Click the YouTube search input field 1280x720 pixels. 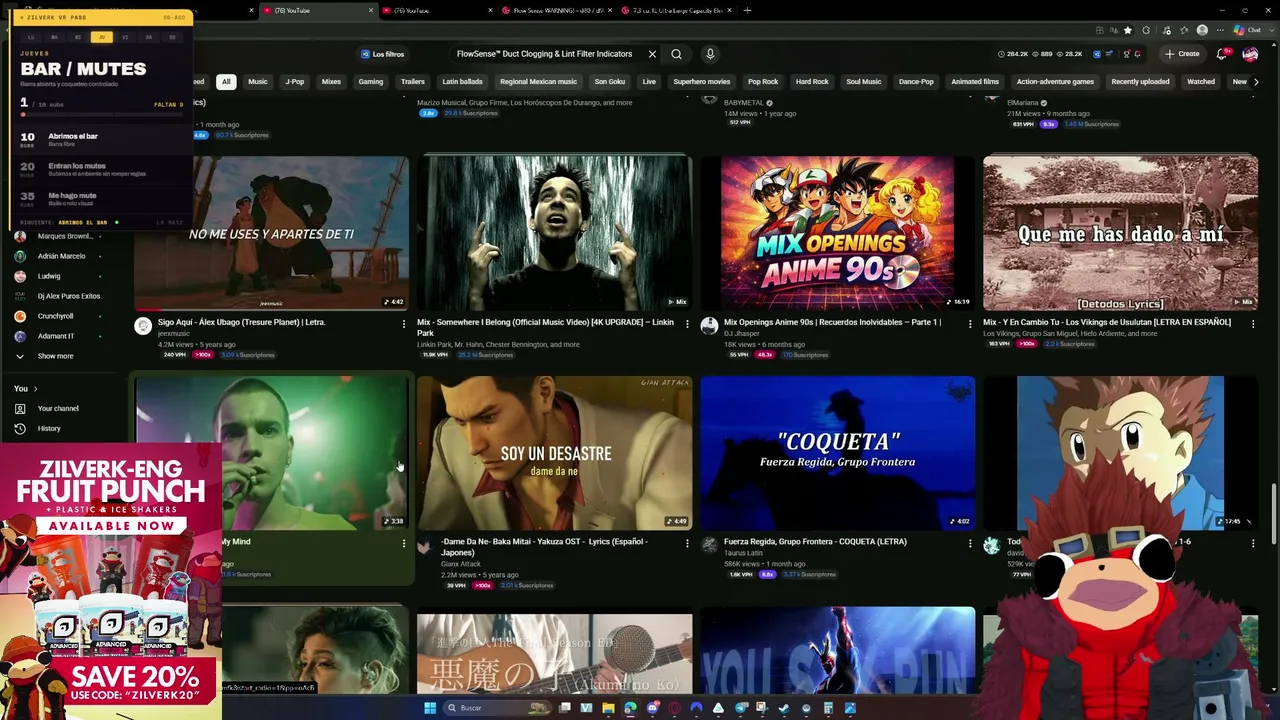544,54
